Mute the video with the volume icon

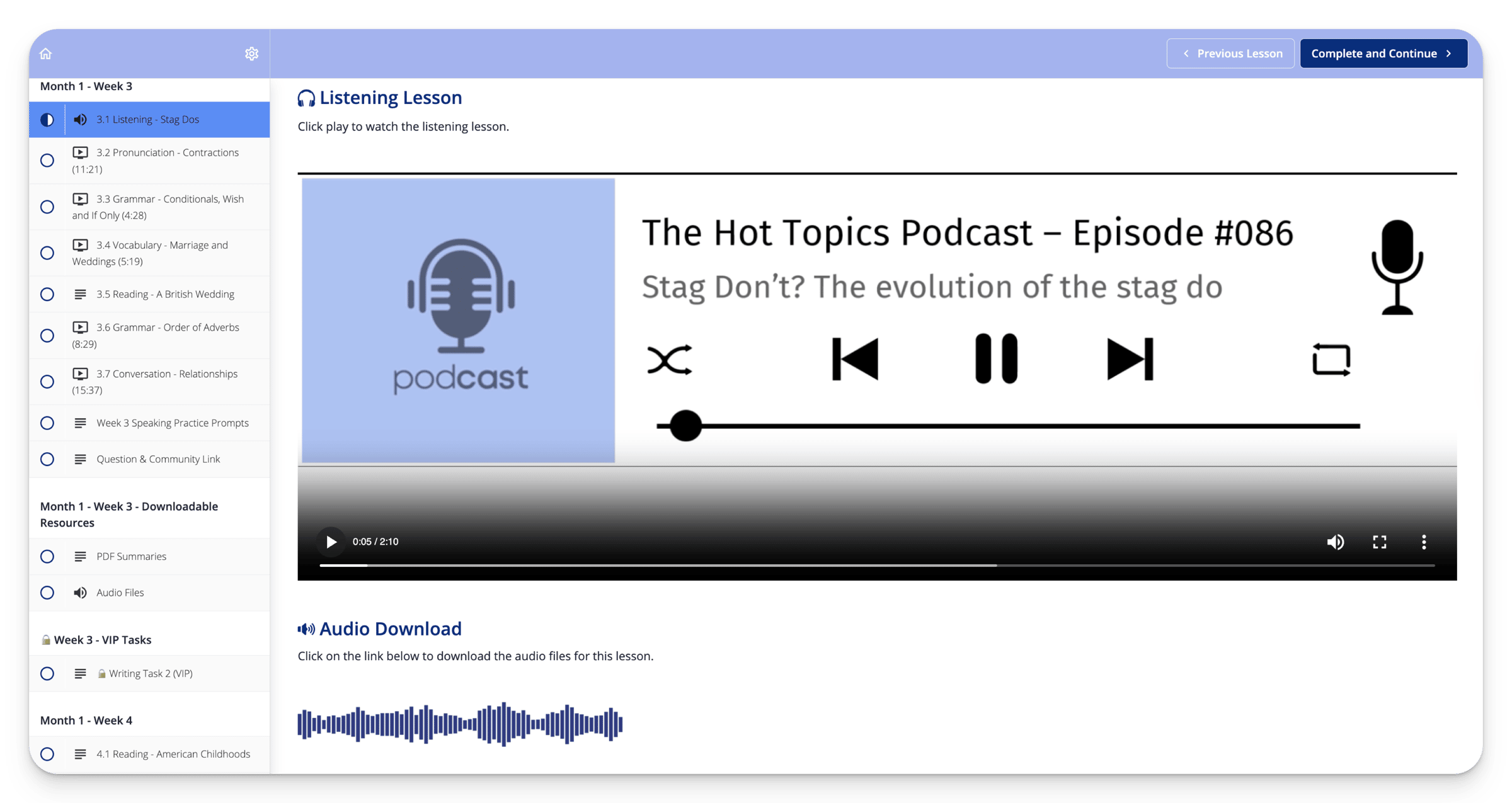(1335, 542)
